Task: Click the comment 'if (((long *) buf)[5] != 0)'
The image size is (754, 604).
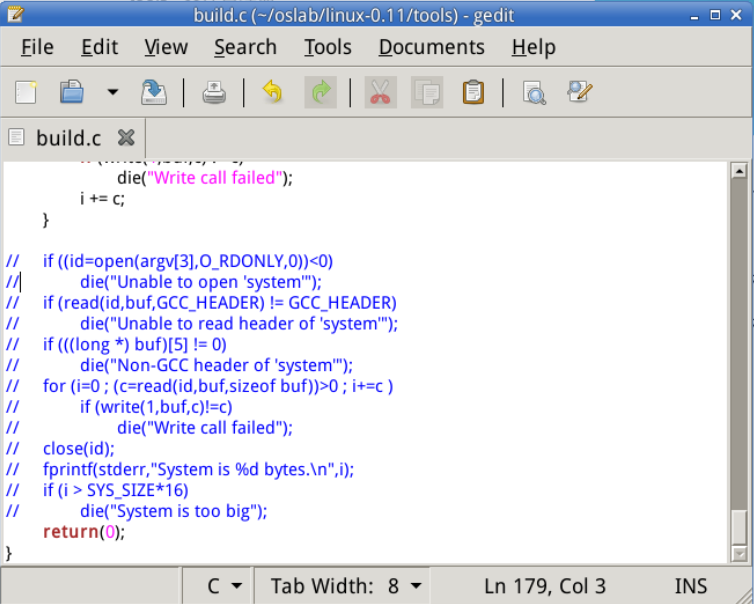Action: pos(116,344)
